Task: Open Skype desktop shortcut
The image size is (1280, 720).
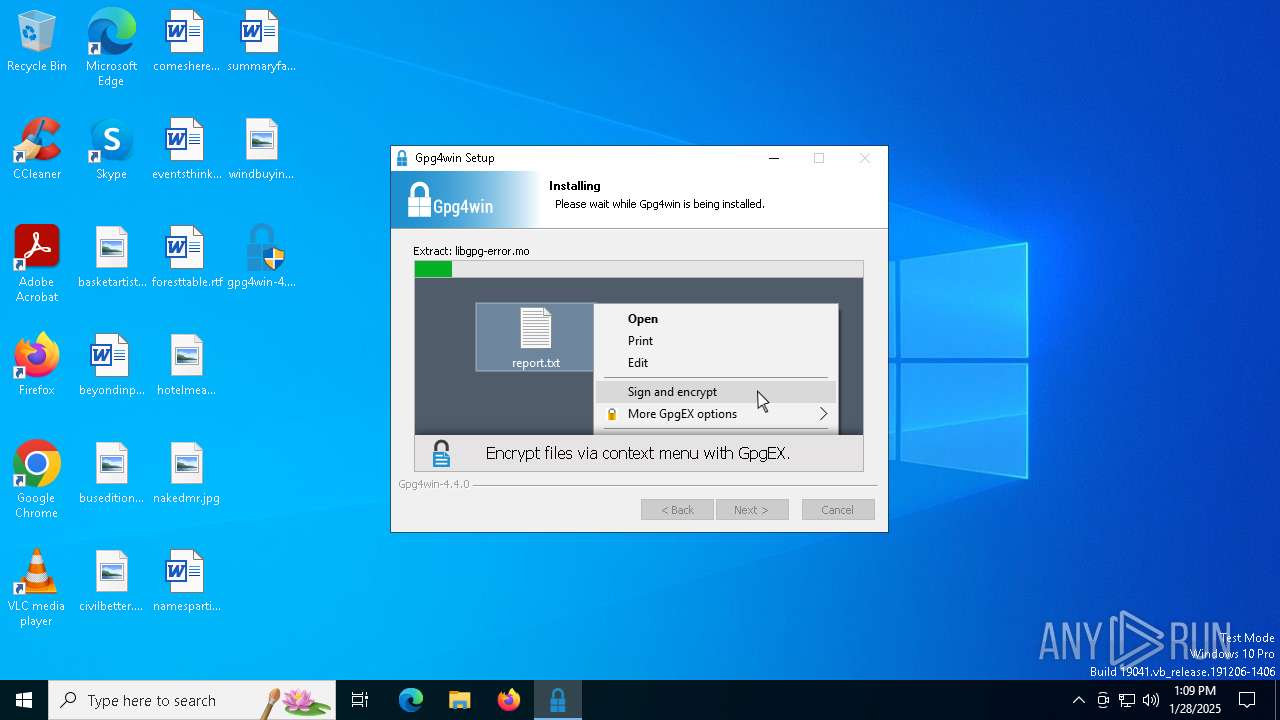Action: (111, 150)
